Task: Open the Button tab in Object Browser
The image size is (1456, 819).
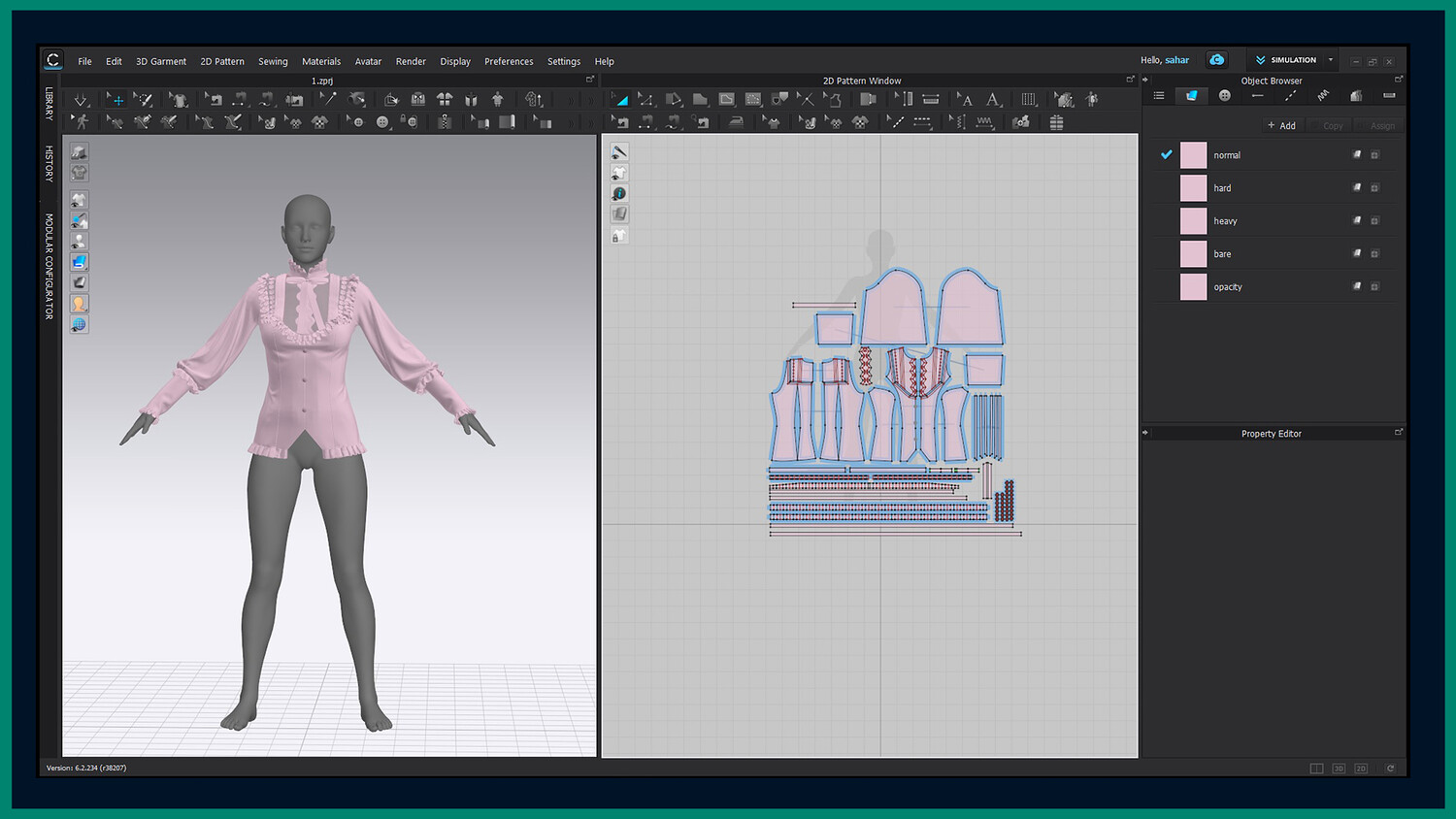Action: (x=1224, y=96)
